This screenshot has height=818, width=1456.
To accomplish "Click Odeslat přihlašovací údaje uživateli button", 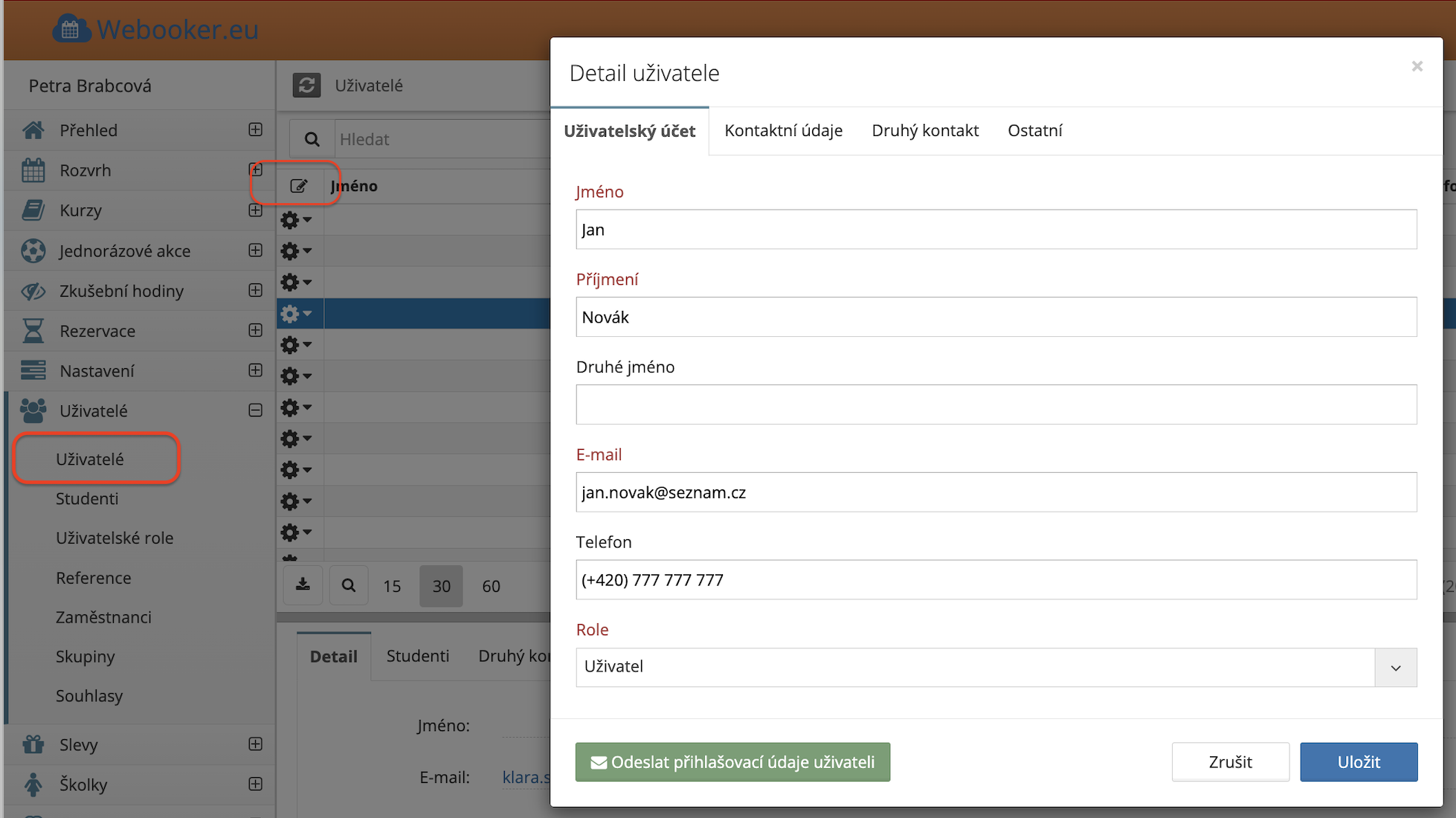I will click(x=732, y=762).
